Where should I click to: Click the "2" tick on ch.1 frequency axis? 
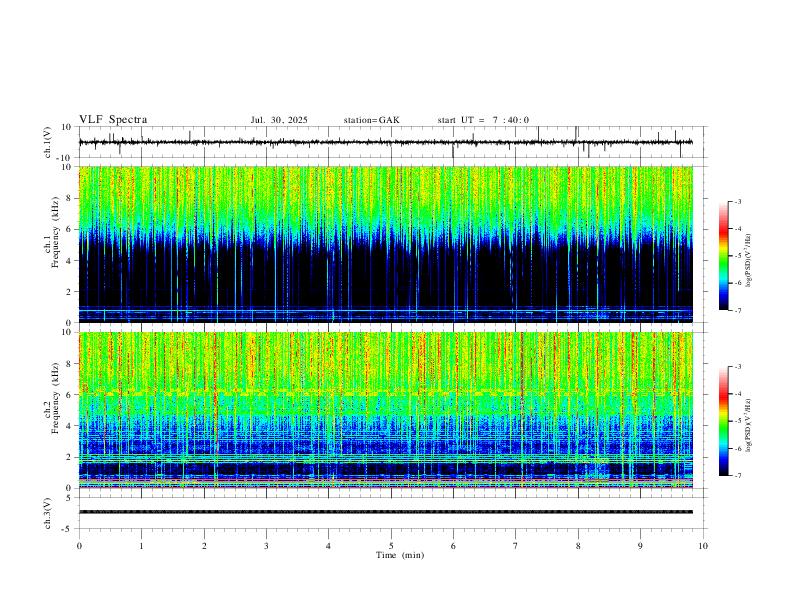click(x=70, y=291)
